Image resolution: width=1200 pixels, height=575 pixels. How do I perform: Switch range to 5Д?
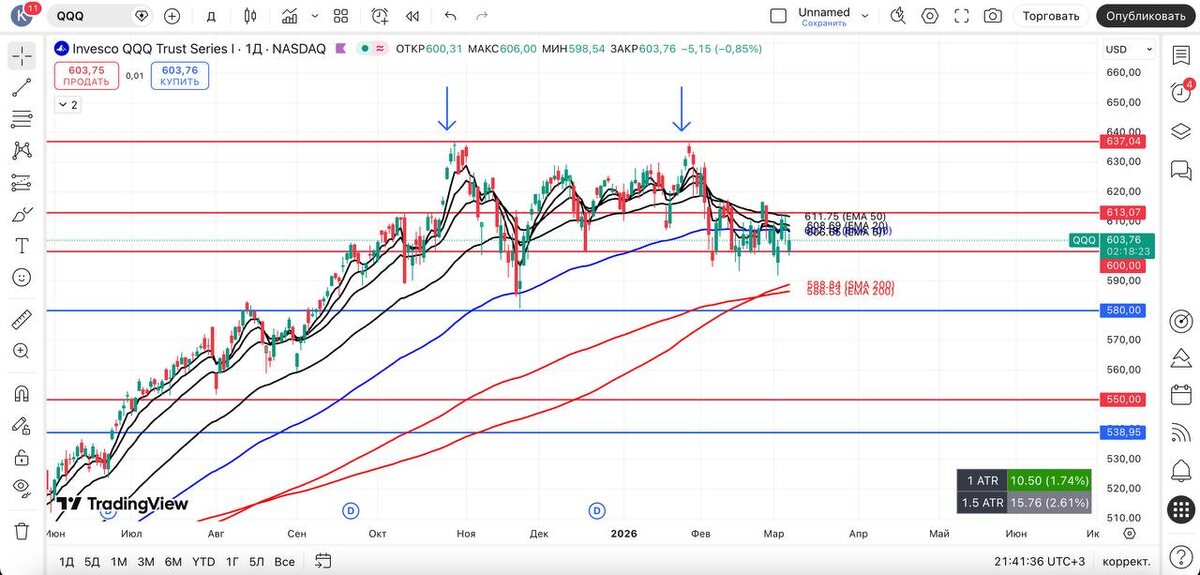93,561
